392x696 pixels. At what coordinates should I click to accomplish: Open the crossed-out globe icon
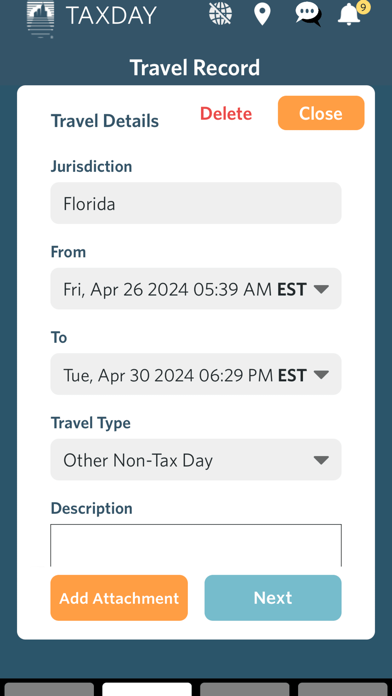[221, 13]
